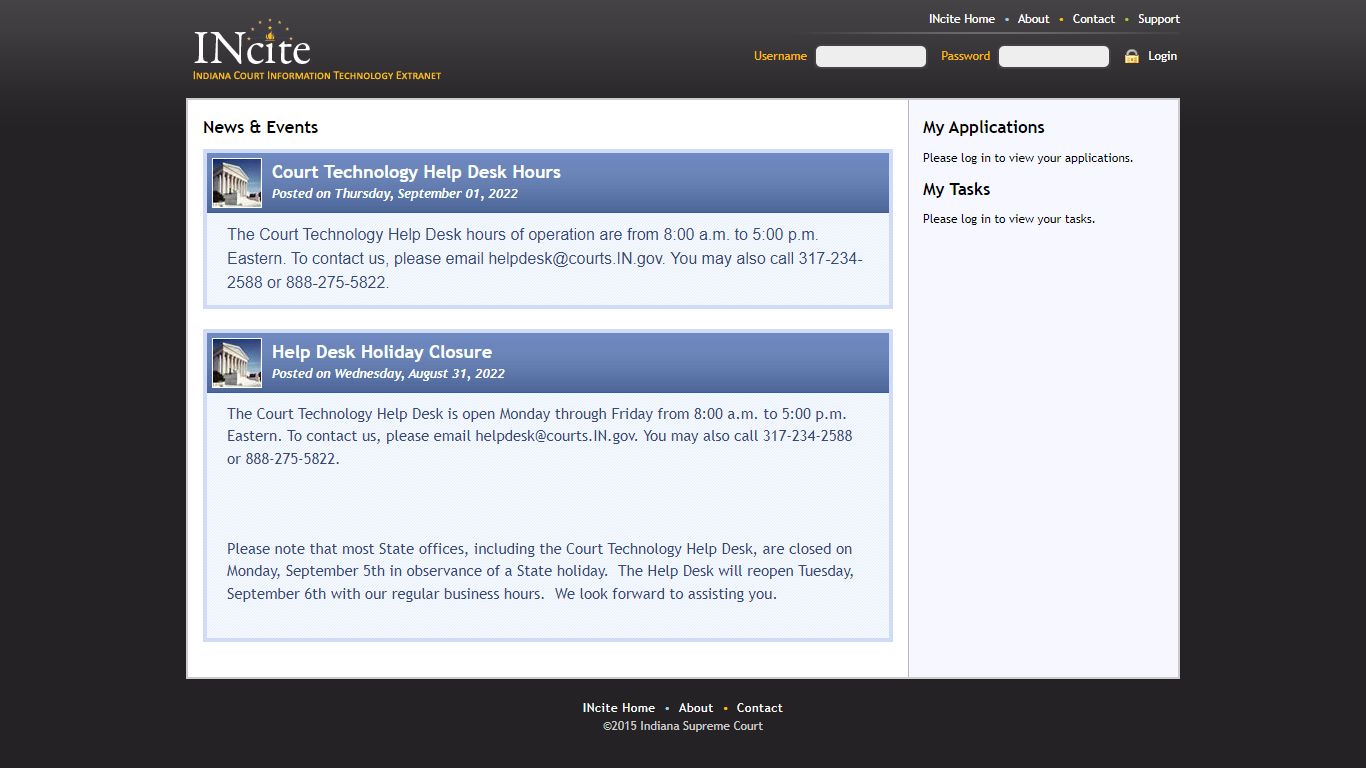Go to INcite Home in top navigation

click(x=962, y=19)
